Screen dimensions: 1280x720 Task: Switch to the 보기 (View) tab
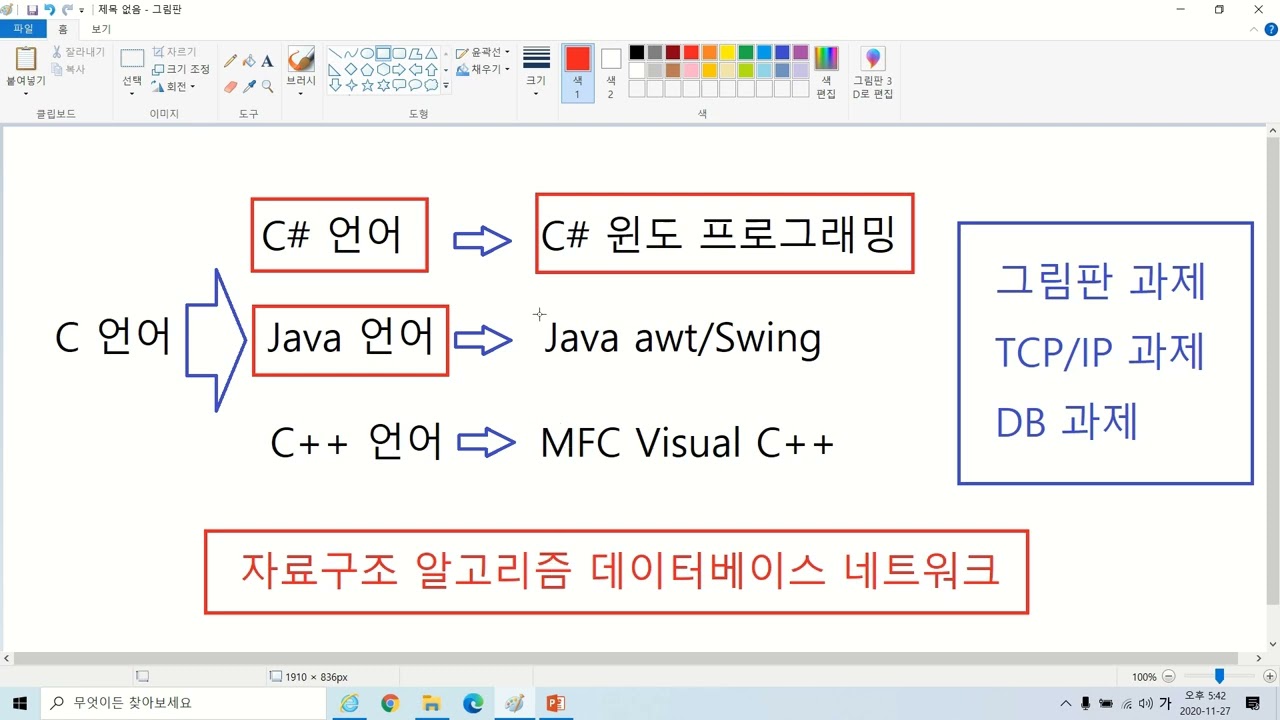[x=101, y=29]
